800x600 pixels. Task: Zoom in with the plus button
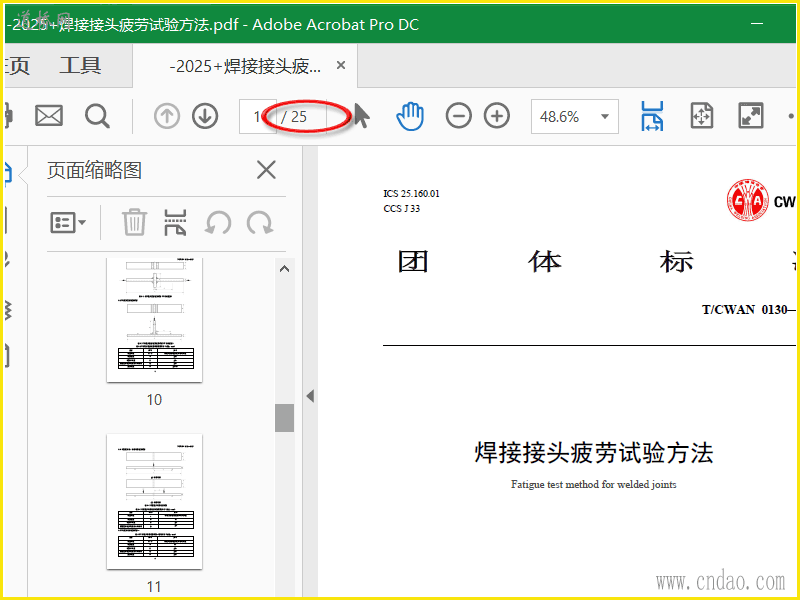(x=497, y=116)
